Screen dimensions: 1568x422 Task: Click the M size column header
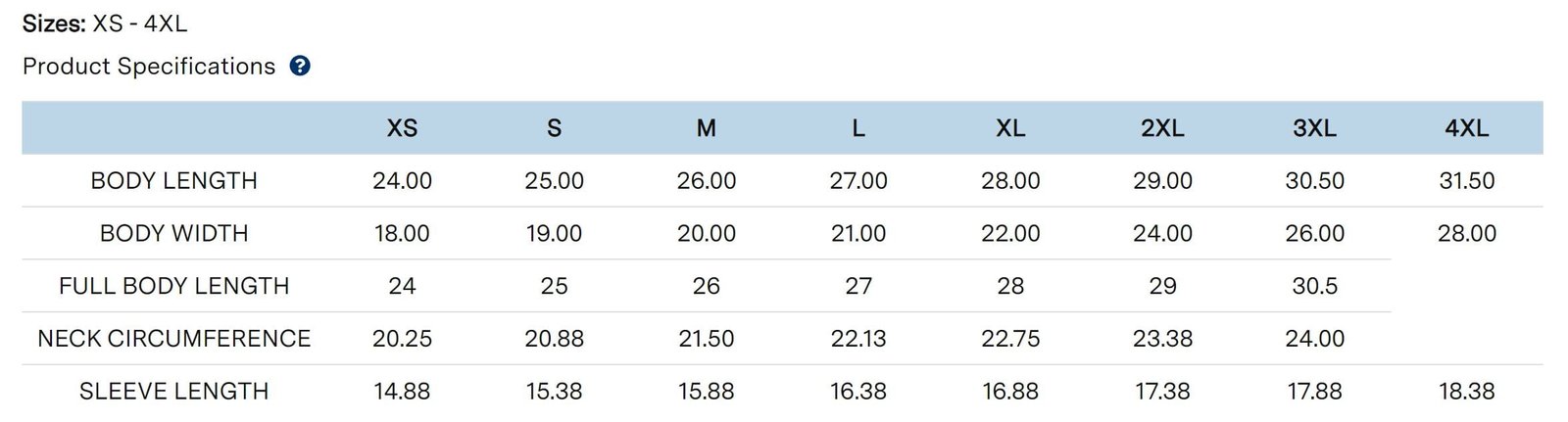706,128
